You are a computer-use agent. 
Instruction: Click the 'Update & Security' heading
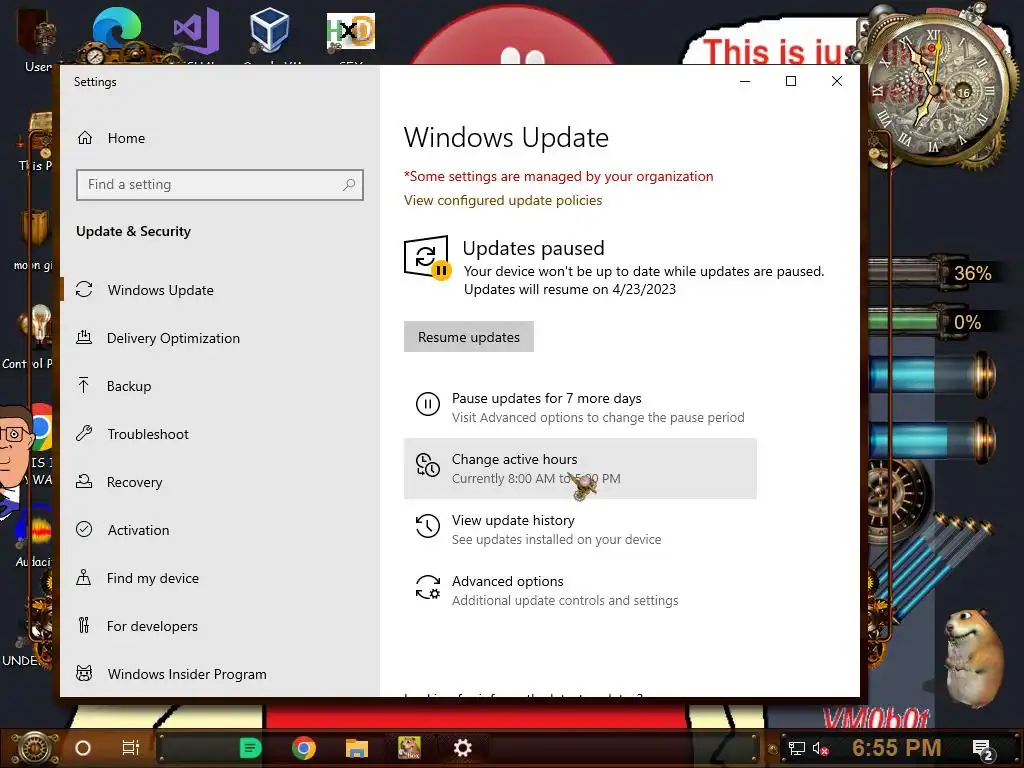(x=133, y=231)
